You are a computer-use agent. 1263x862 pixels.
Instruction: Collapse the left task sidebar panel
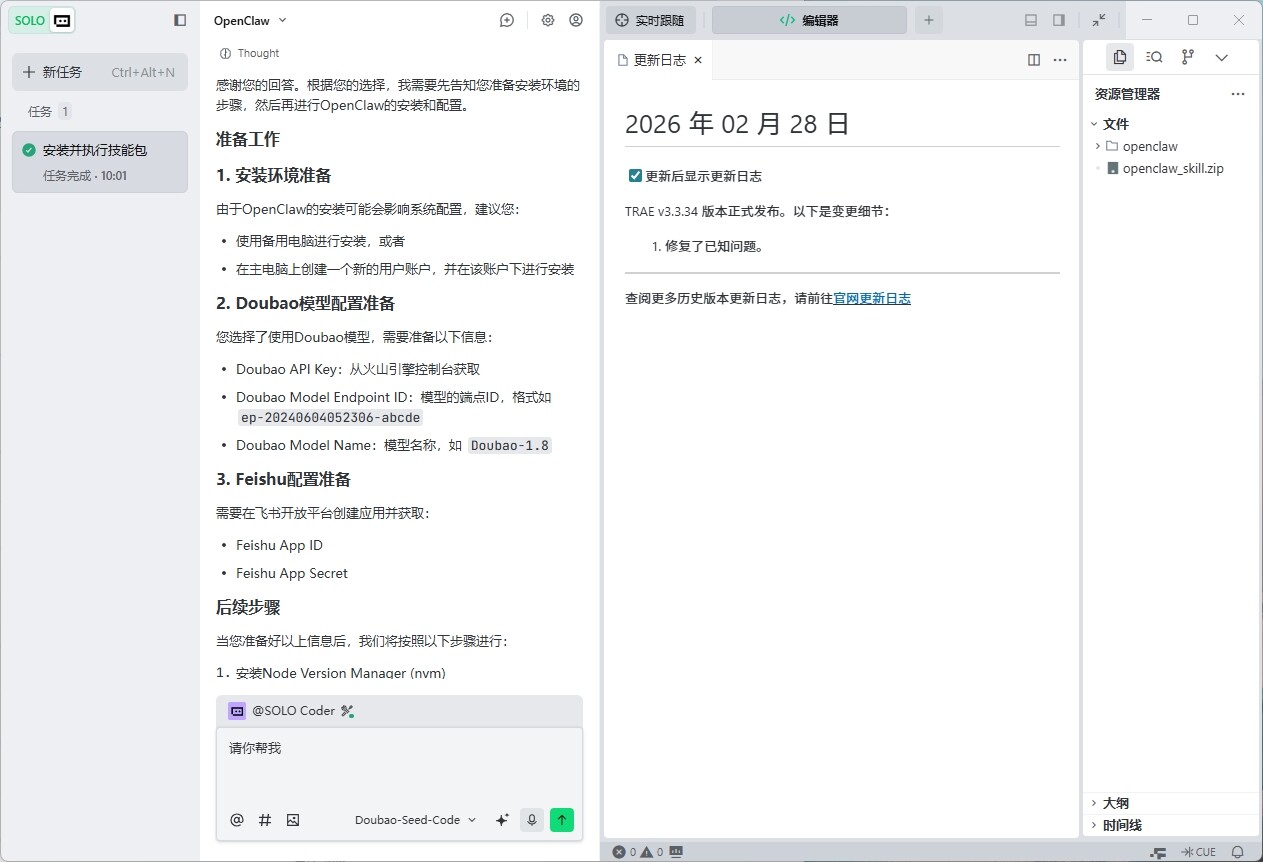click(x=180, y=20)
